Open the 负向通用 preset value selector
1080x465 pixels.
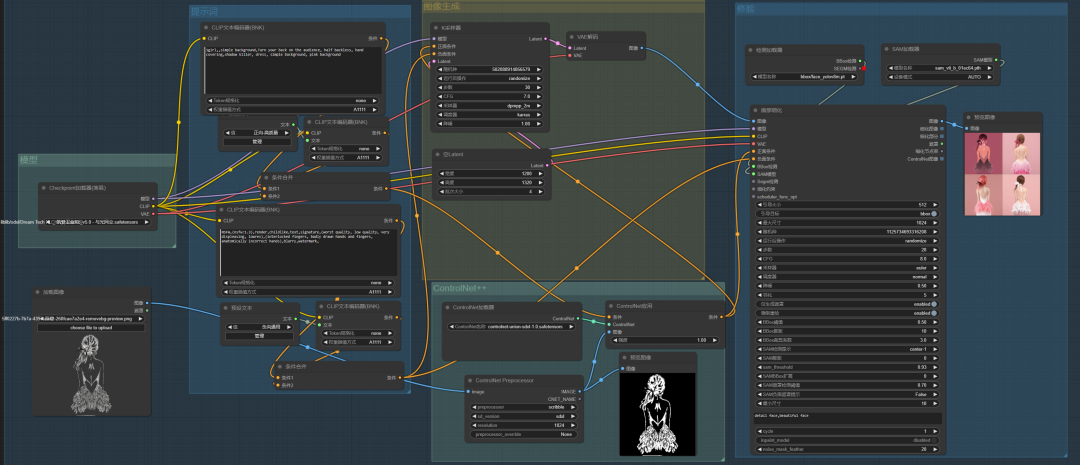(x=259, y=327)
